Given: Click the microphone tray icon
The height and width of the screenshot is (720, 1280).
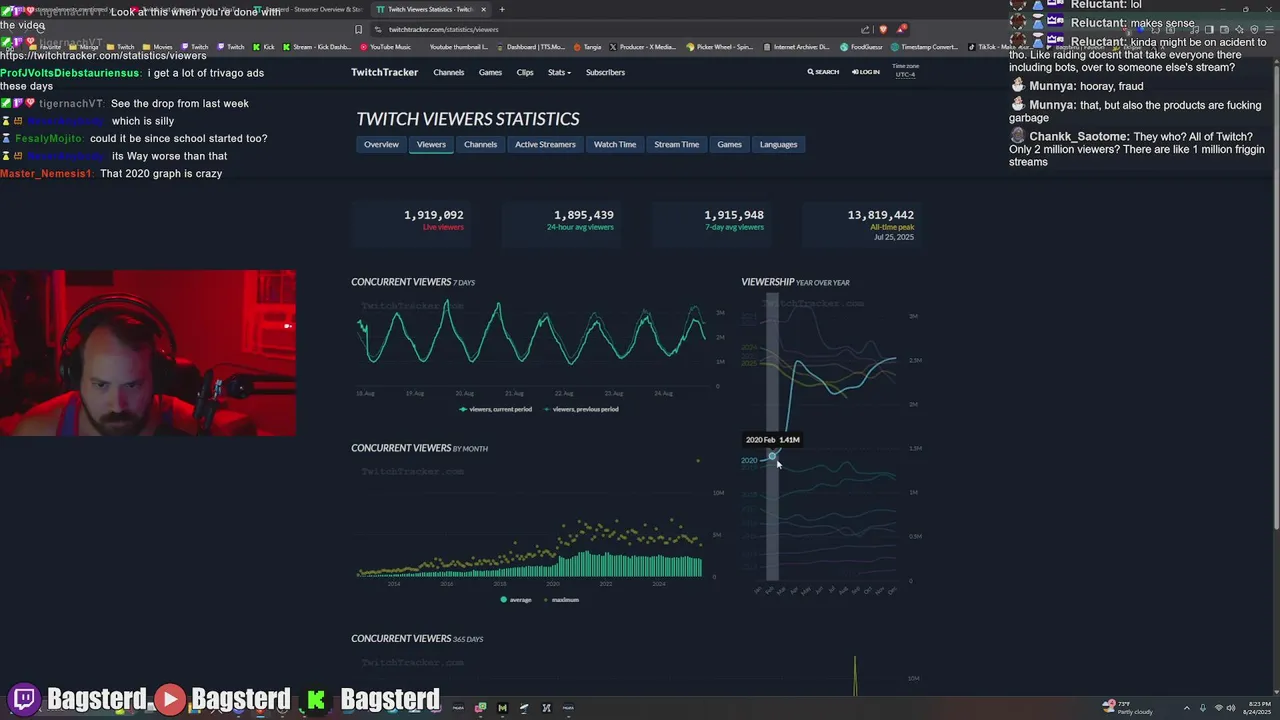Looking at the screenshot, I should (1203, 707).
